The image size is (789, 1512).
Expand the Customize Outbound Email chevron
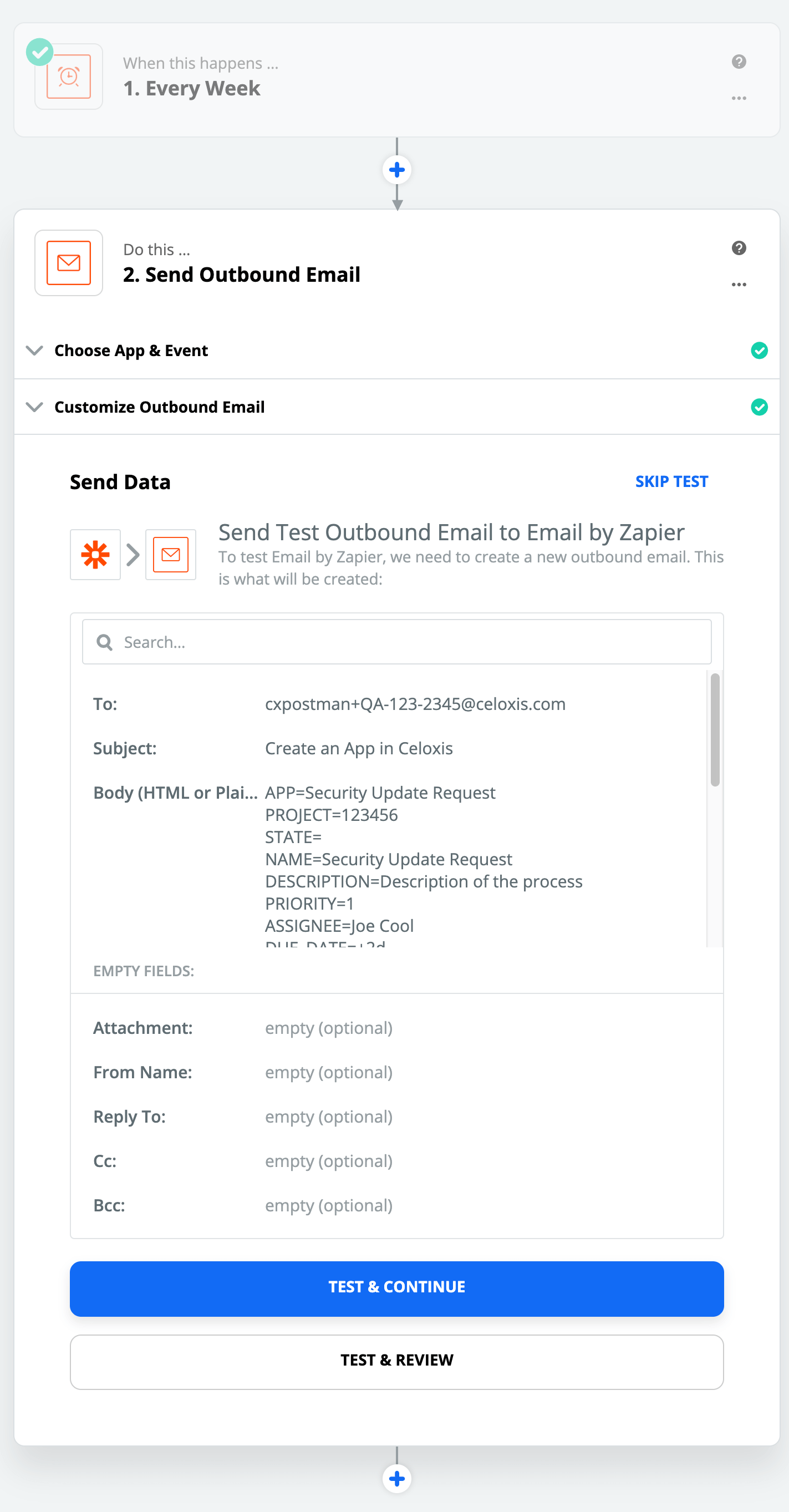pos(34,407)
